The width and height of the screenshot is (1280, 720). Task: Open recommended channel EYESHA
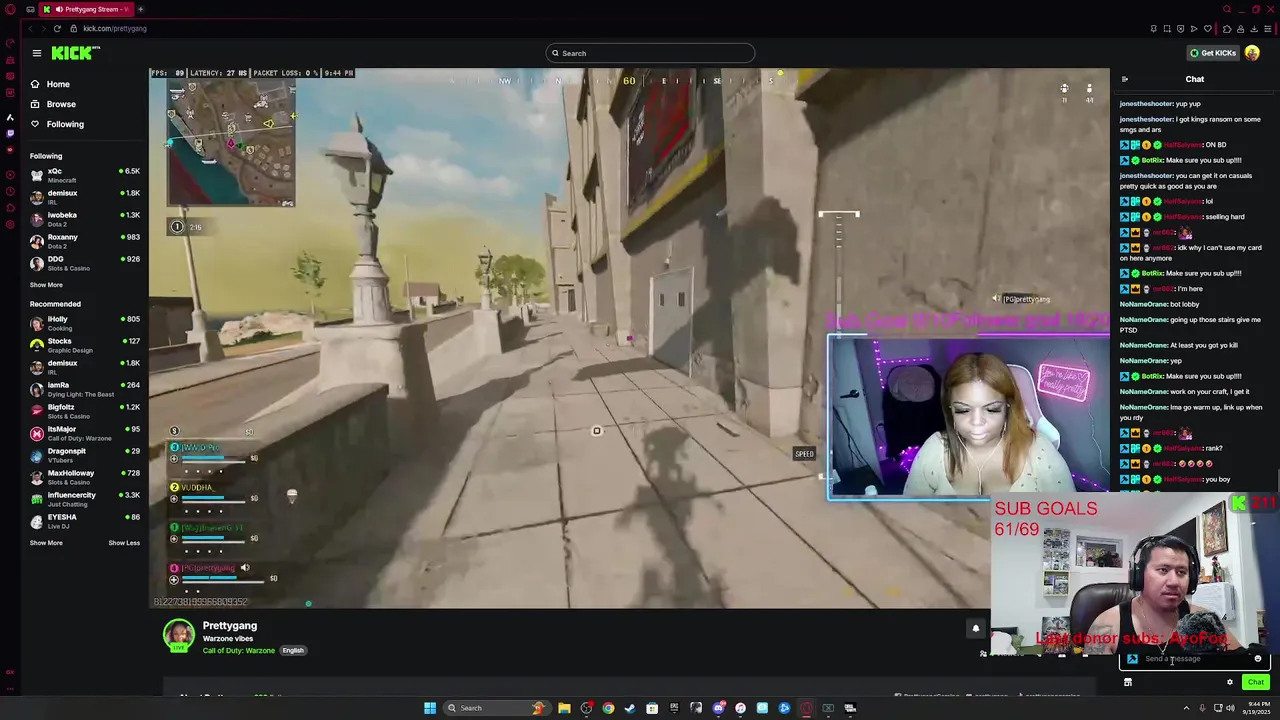point(85,521)
